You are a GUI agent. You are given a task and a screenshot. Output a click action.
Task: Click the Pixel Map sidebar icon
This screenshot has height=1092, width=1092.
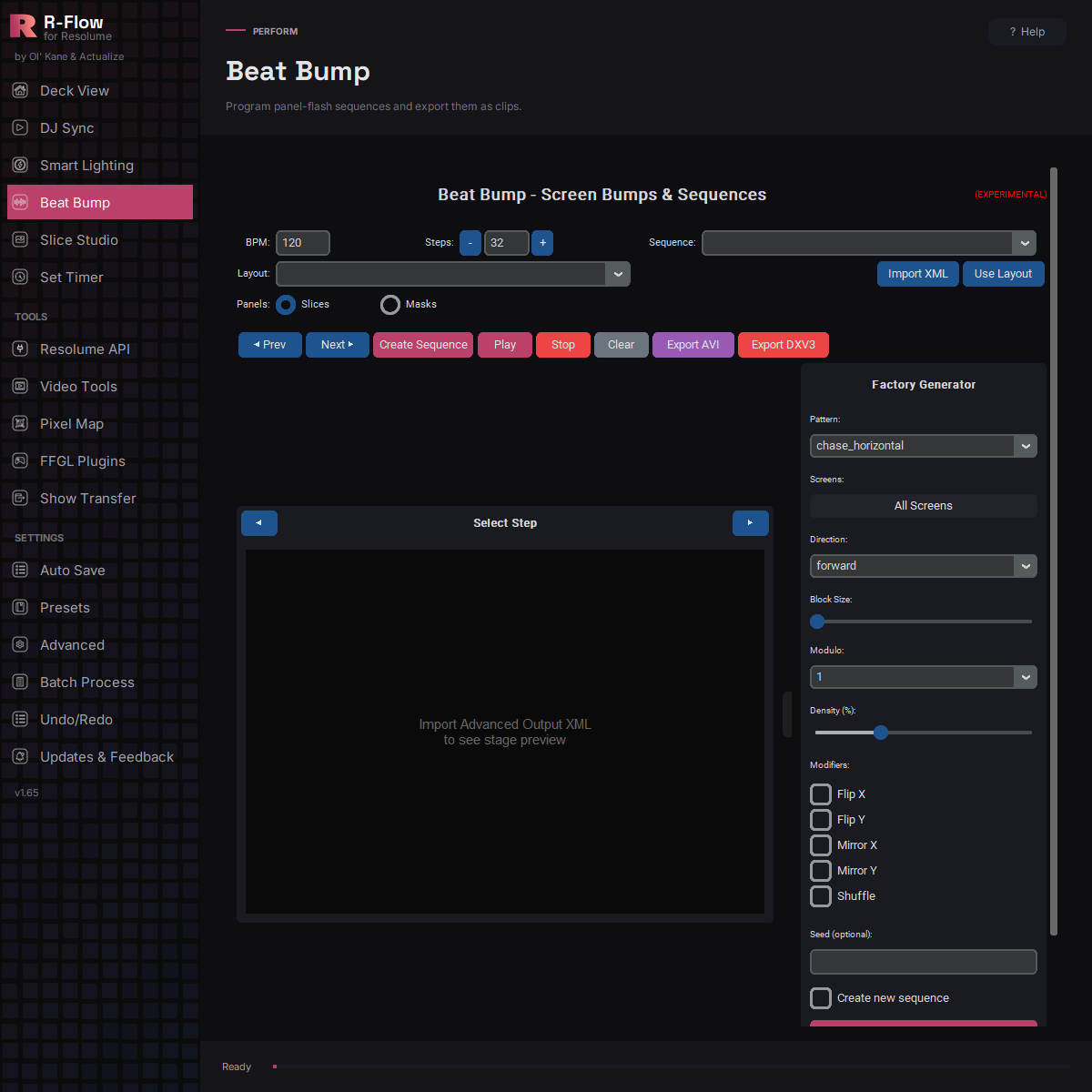20,424
